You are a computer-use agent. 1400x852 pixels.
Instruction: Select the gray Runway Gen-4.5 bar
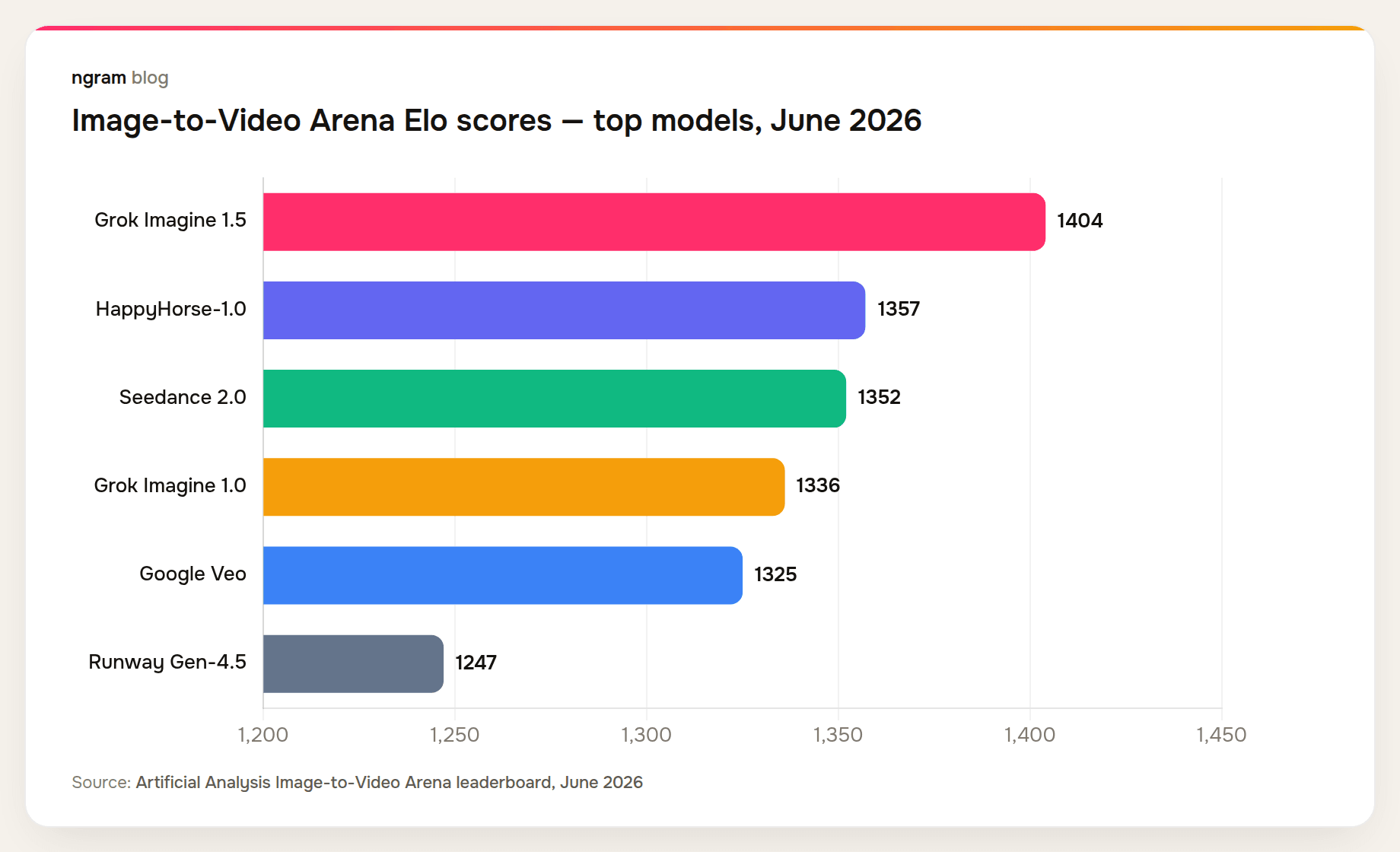(353, 663)
